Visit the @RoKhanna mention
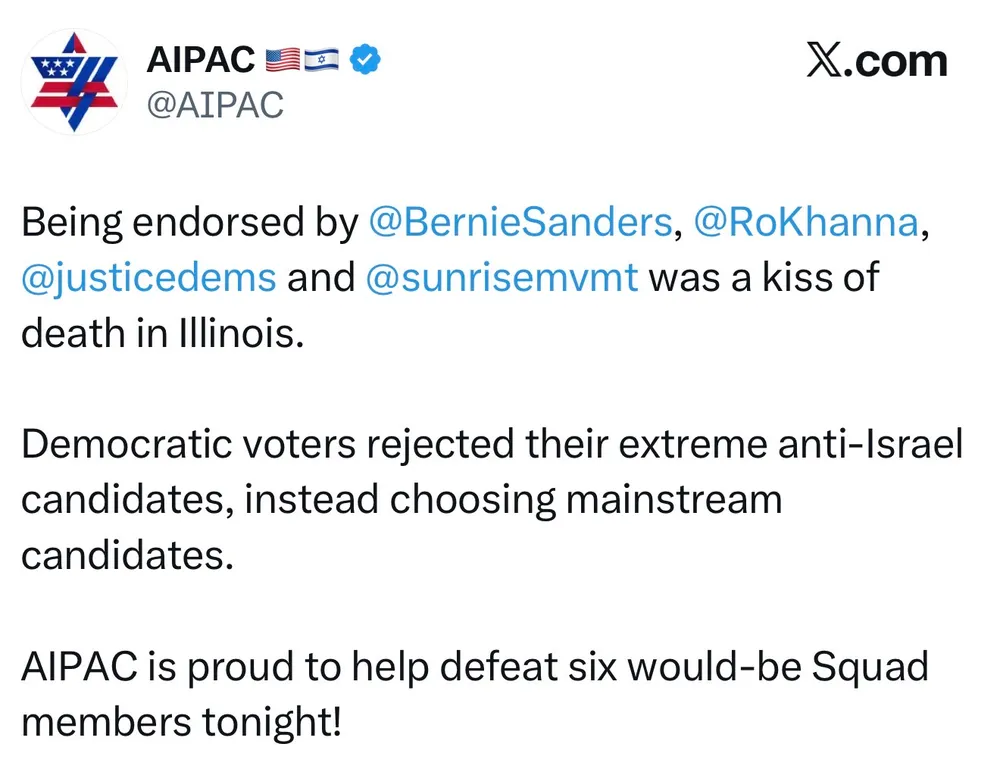This screenshot has height=766, width=1000. point(805,223)
